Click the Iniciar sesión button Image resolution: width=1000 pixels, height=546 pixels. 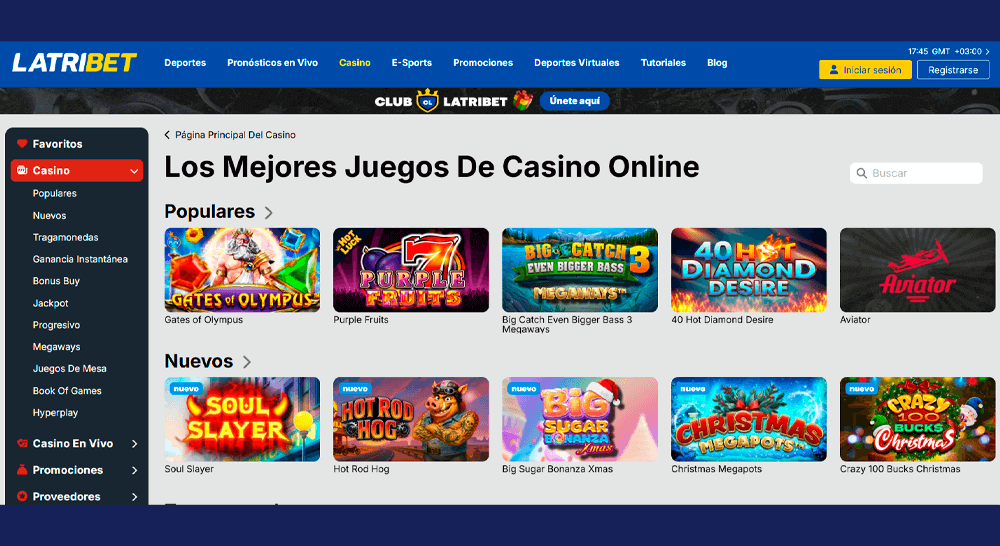coord(865,70)
